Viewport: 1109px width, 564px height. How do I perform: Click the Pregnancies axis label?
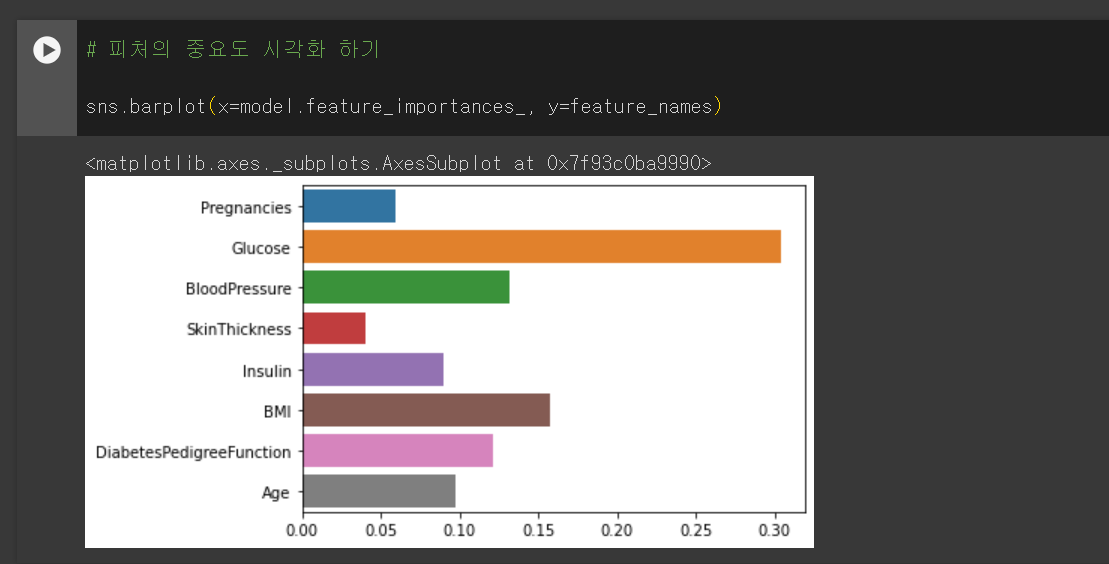245,208
